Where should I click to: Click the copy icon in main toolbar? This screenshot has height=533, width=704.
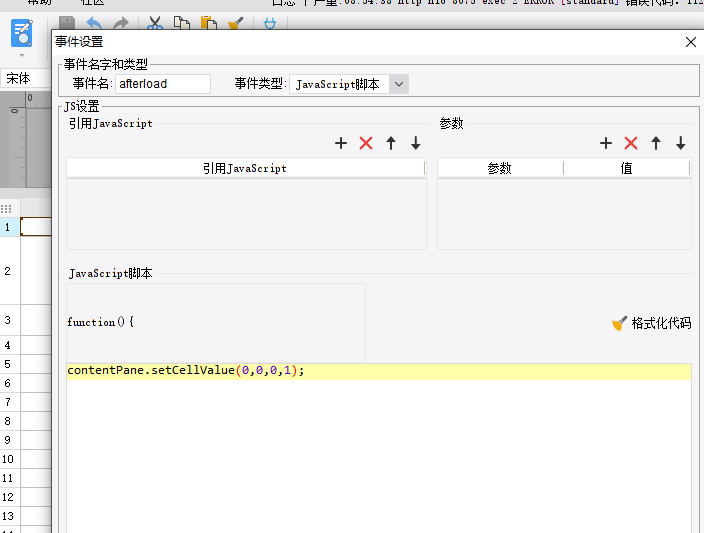(x=182, y=23)
